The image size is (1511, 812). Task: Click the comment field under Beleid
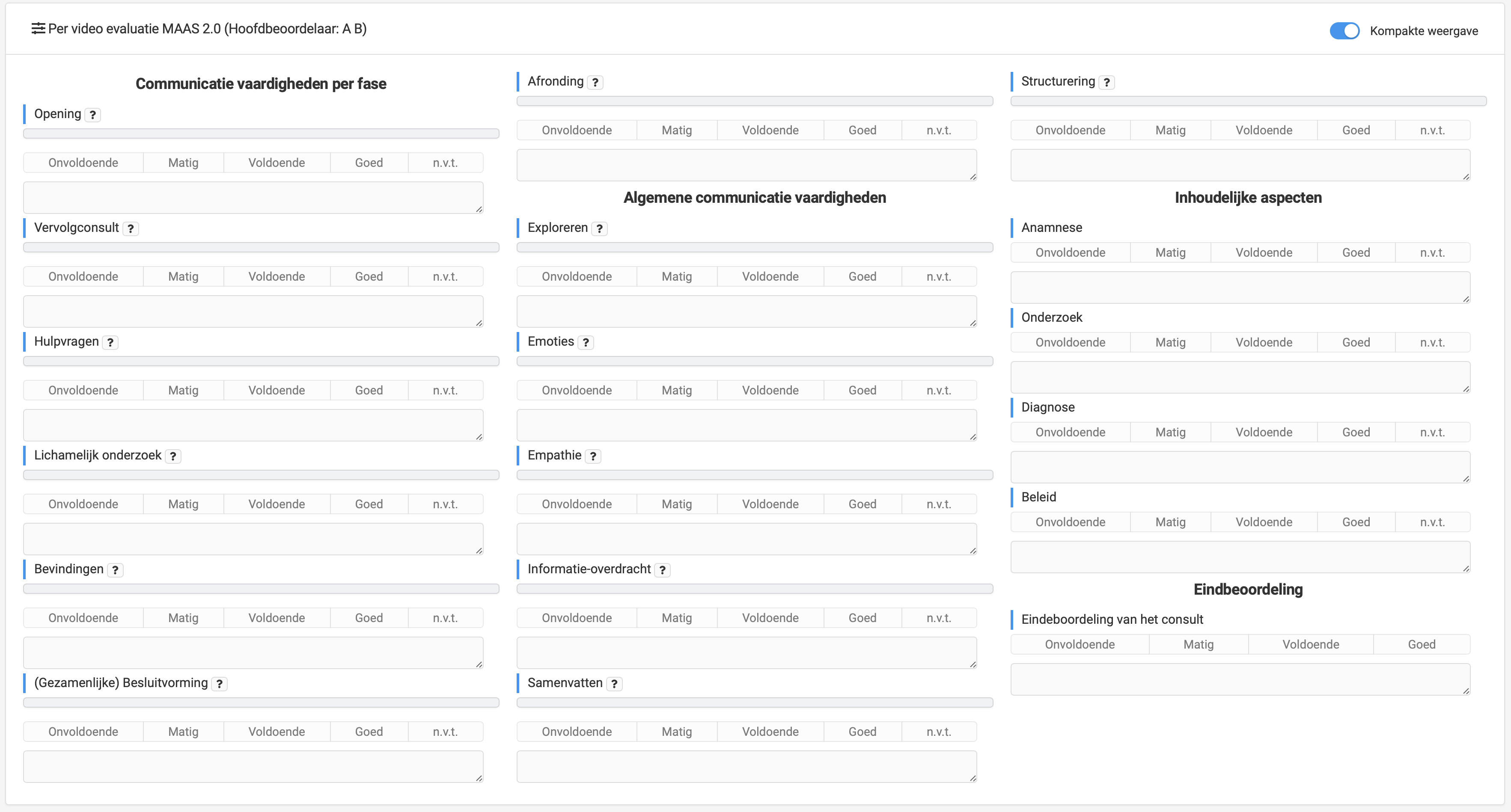1240,557
